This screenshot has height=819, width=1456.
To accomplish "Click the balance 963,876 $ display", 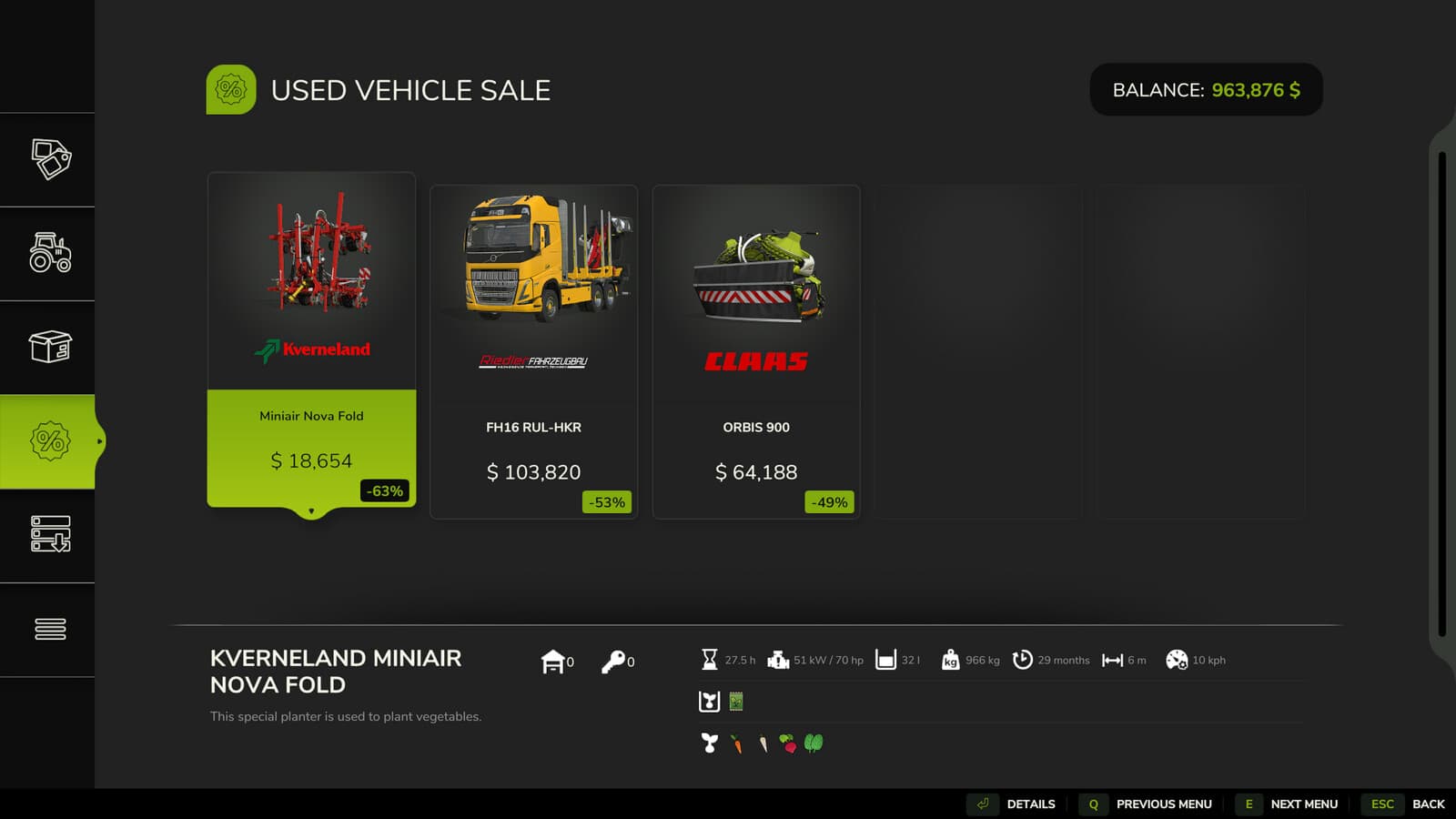I will click(x=1206, y=89).
